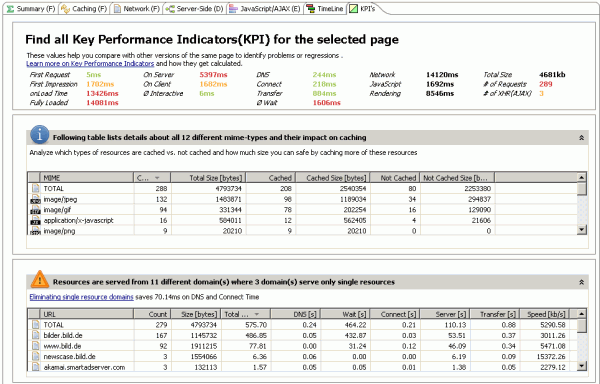Open Eliminating single resource domains link
Viewport: 600px width, 384px height.
pos(82,297)
